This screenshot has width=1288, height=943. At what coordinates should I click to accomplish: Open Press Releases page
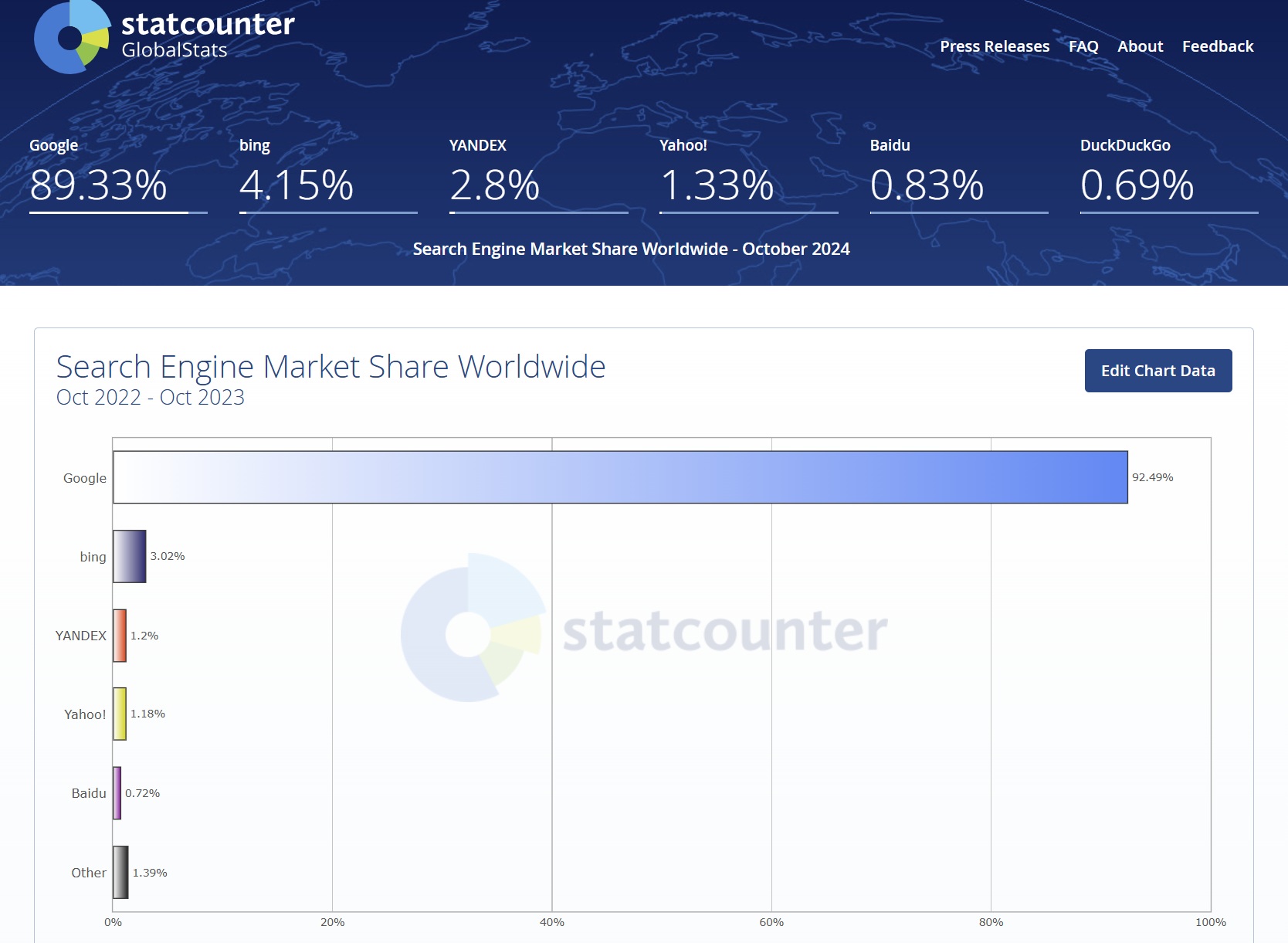tap(995, 46)
